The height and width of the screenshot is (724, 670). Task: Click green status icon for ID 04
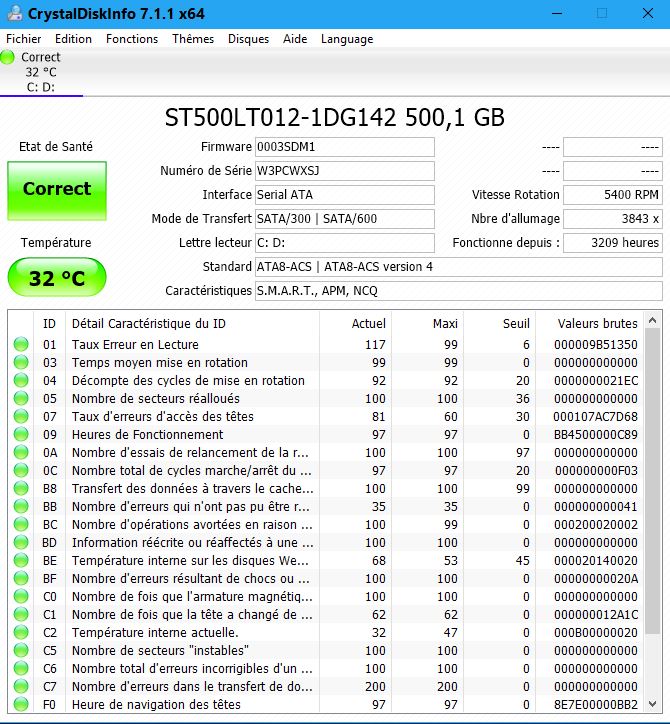tap(21, 380)
